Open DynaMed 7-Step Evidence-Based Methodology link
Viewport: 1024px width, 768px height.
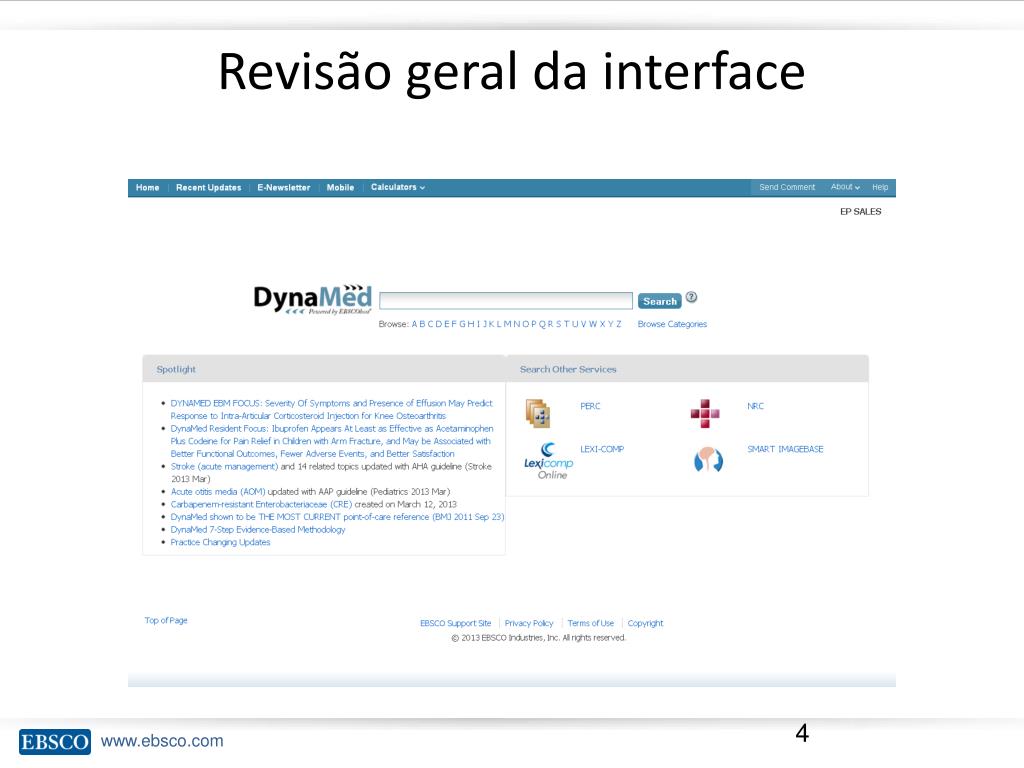point(258,530)
